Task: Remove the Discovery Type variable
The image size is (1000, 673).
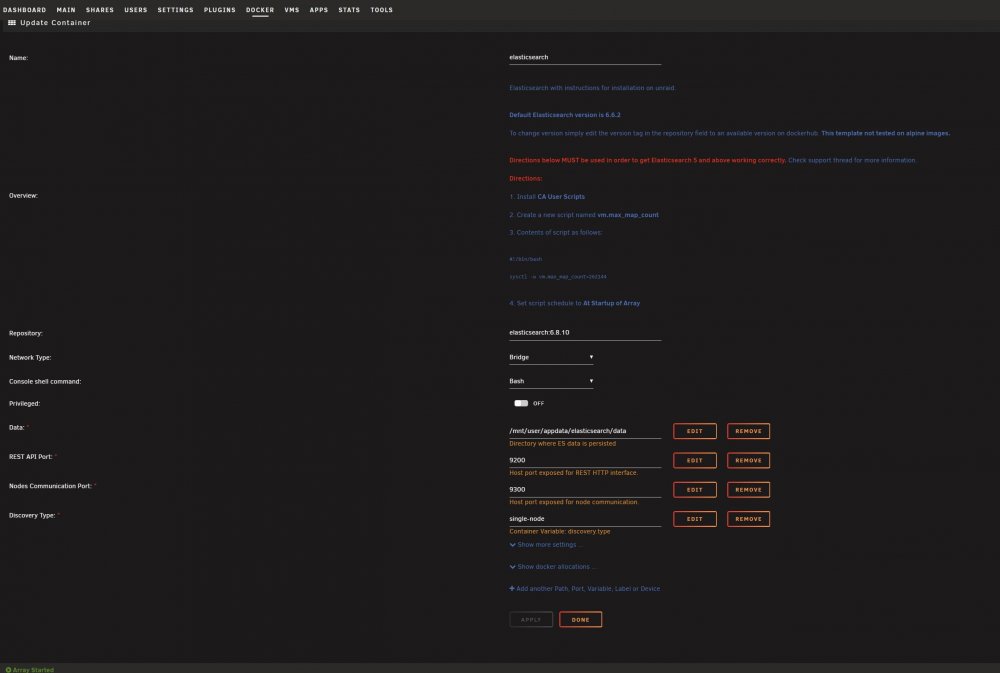Action: point(748,519)
